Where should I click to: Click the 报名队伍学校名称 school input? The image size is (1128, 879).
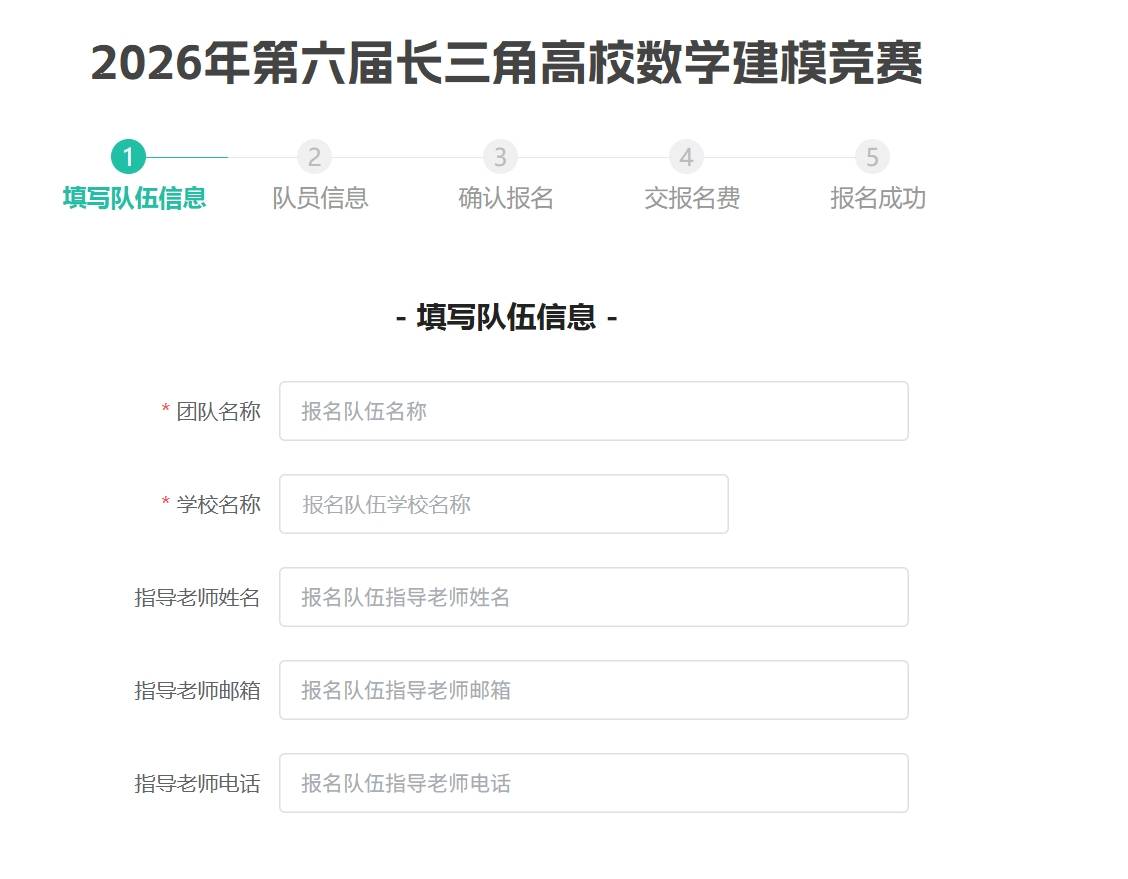click(503, 504)
